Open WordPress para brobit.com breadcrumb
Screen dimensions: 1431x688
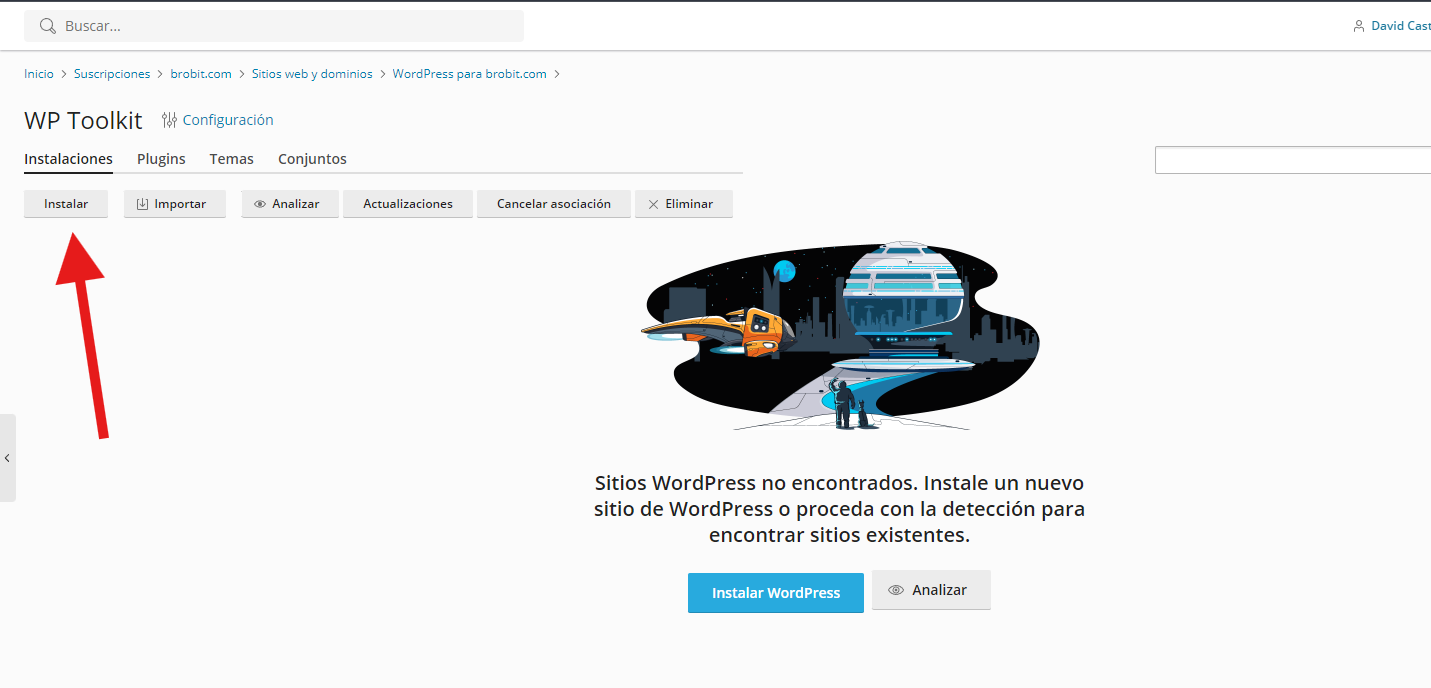[470, 74]
